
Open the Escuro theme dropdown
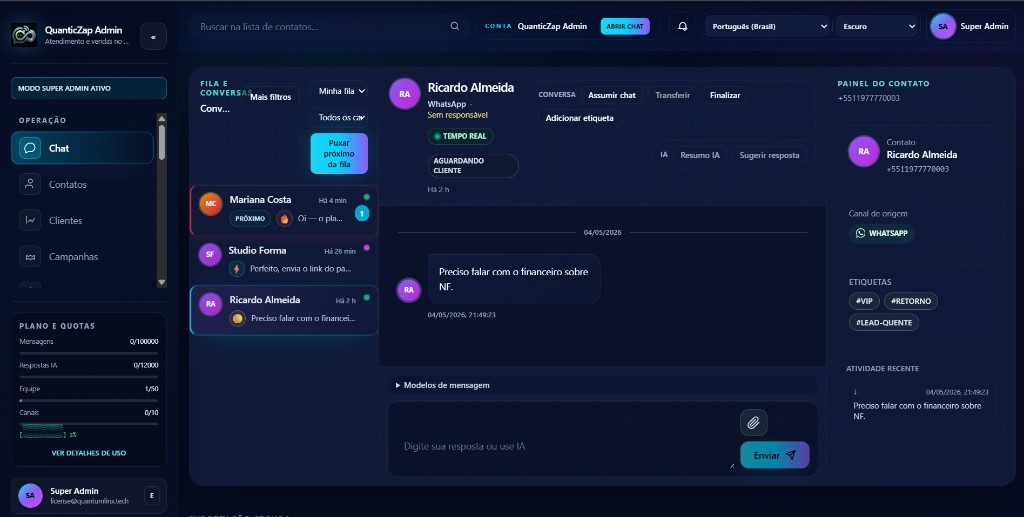click(877, 27)
